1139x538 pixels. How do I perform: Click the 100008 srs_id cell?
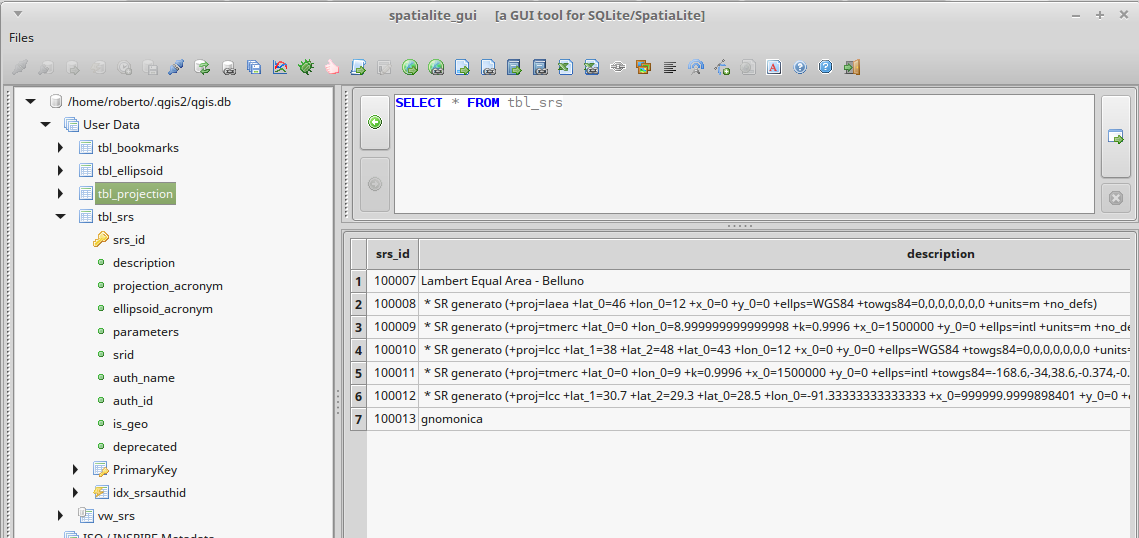click(393, 304)
